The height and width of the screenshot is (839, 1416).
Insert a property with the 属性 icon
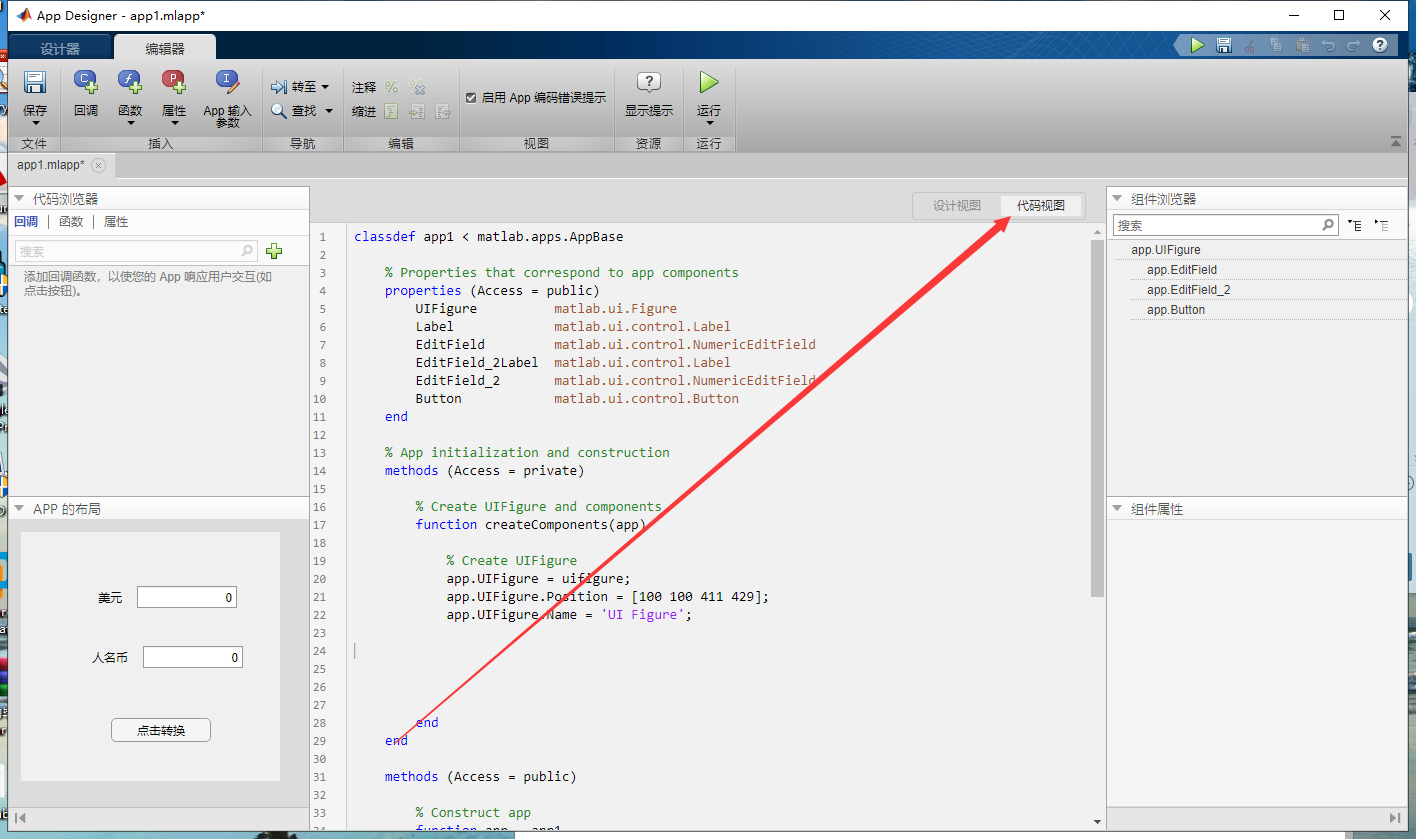(x=174, y=84)
